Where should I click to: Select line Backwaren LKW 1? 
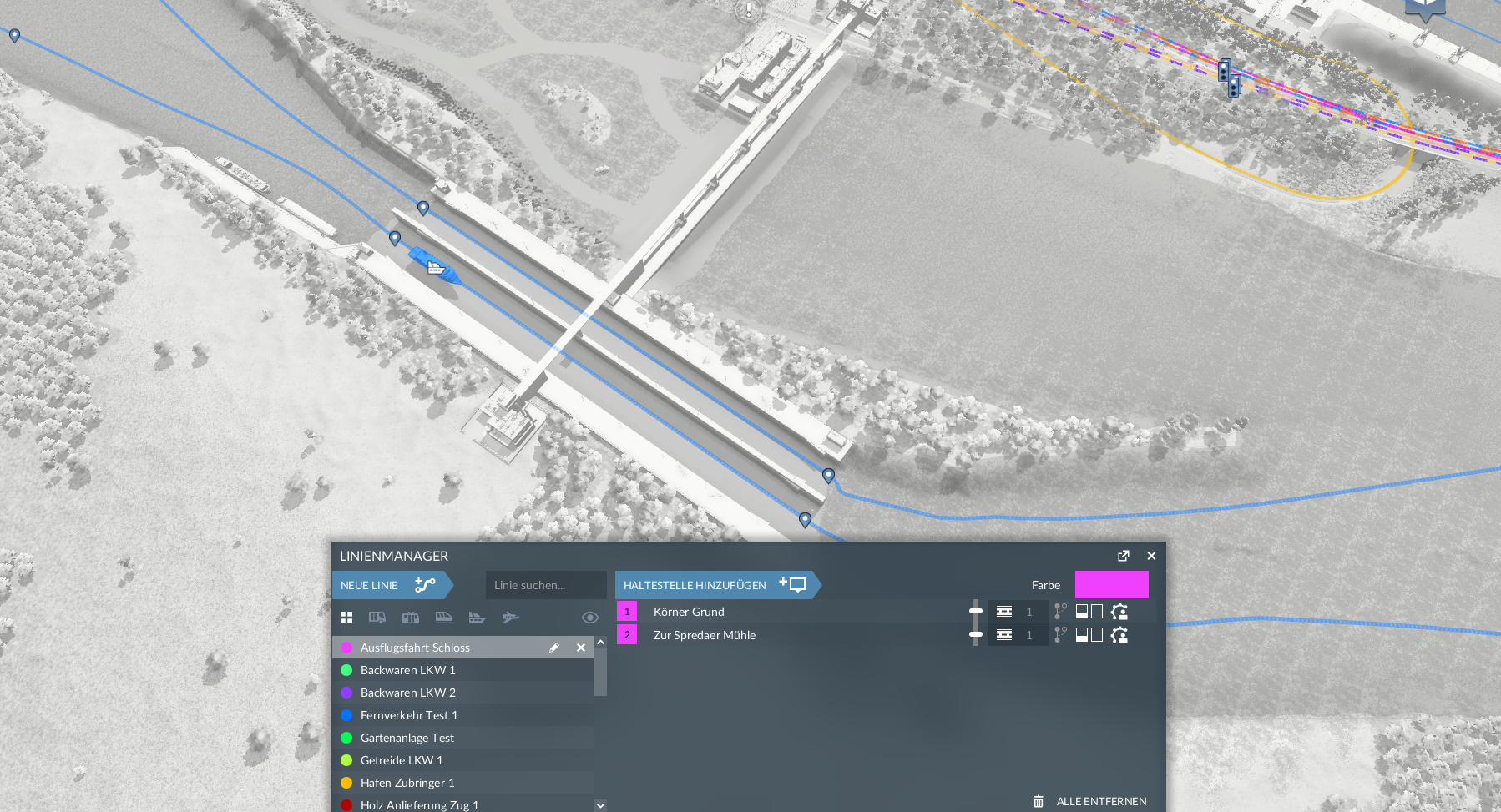[x=463, y=670]
